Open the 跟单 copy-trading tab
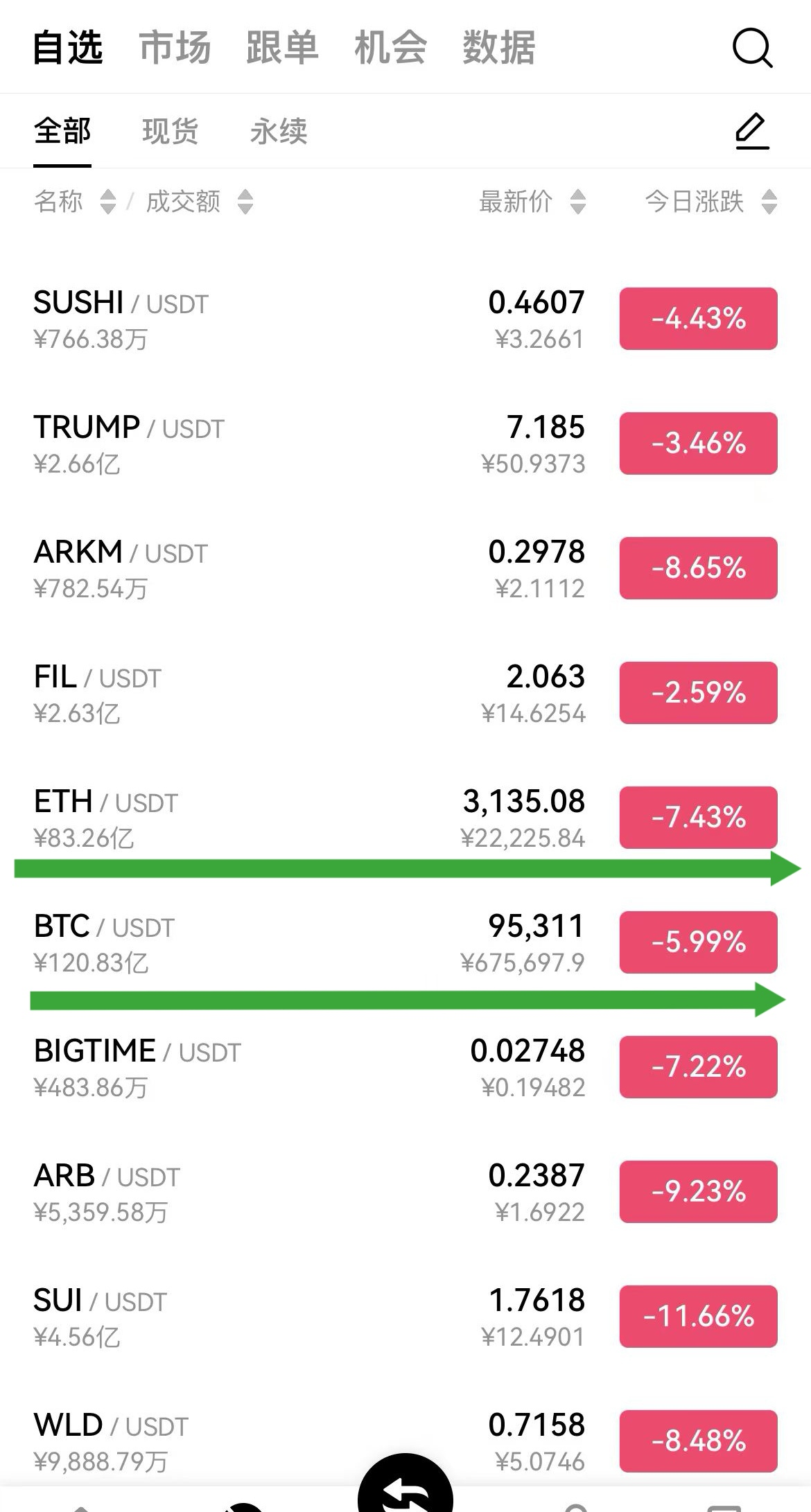This screenshot has height=1512, width=811. (282, 48)
